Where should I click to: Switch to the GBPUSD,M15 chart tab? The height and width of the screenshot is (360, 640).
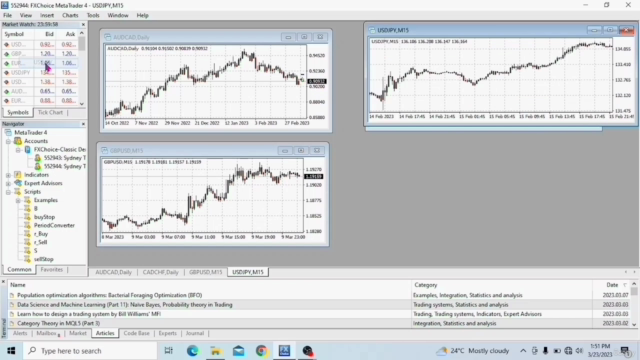coord(205,272)
